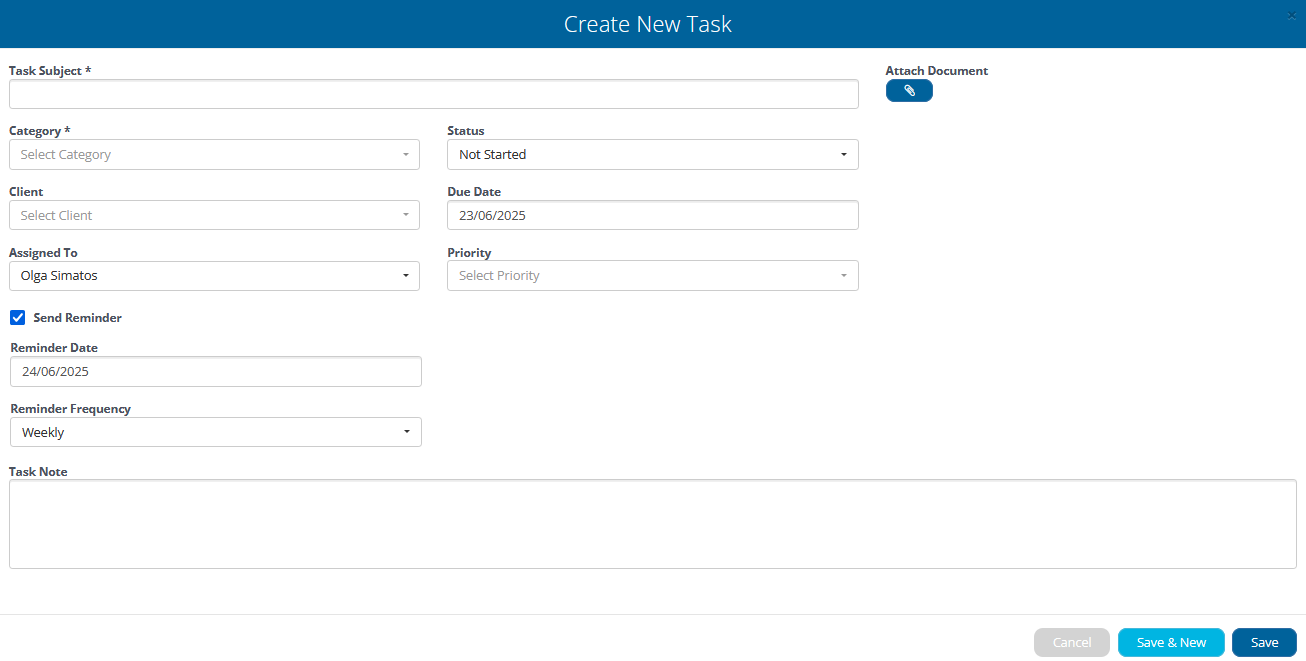
Task: Click the Cancel button
Action: pyautogui.click(x=1072, y=642)
